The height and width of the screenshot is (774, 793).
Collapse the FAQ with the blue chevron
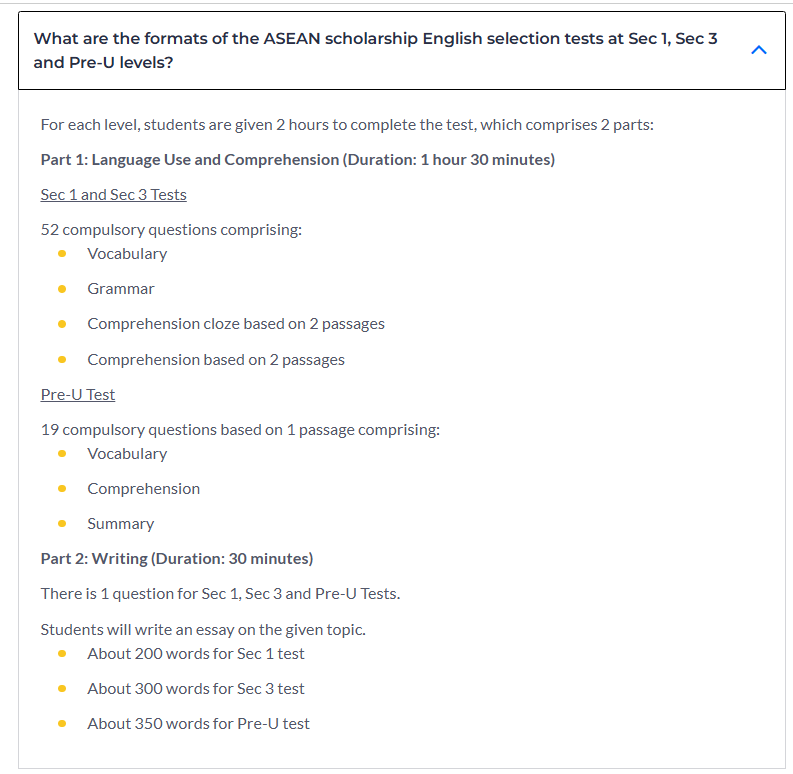[758, 50]
